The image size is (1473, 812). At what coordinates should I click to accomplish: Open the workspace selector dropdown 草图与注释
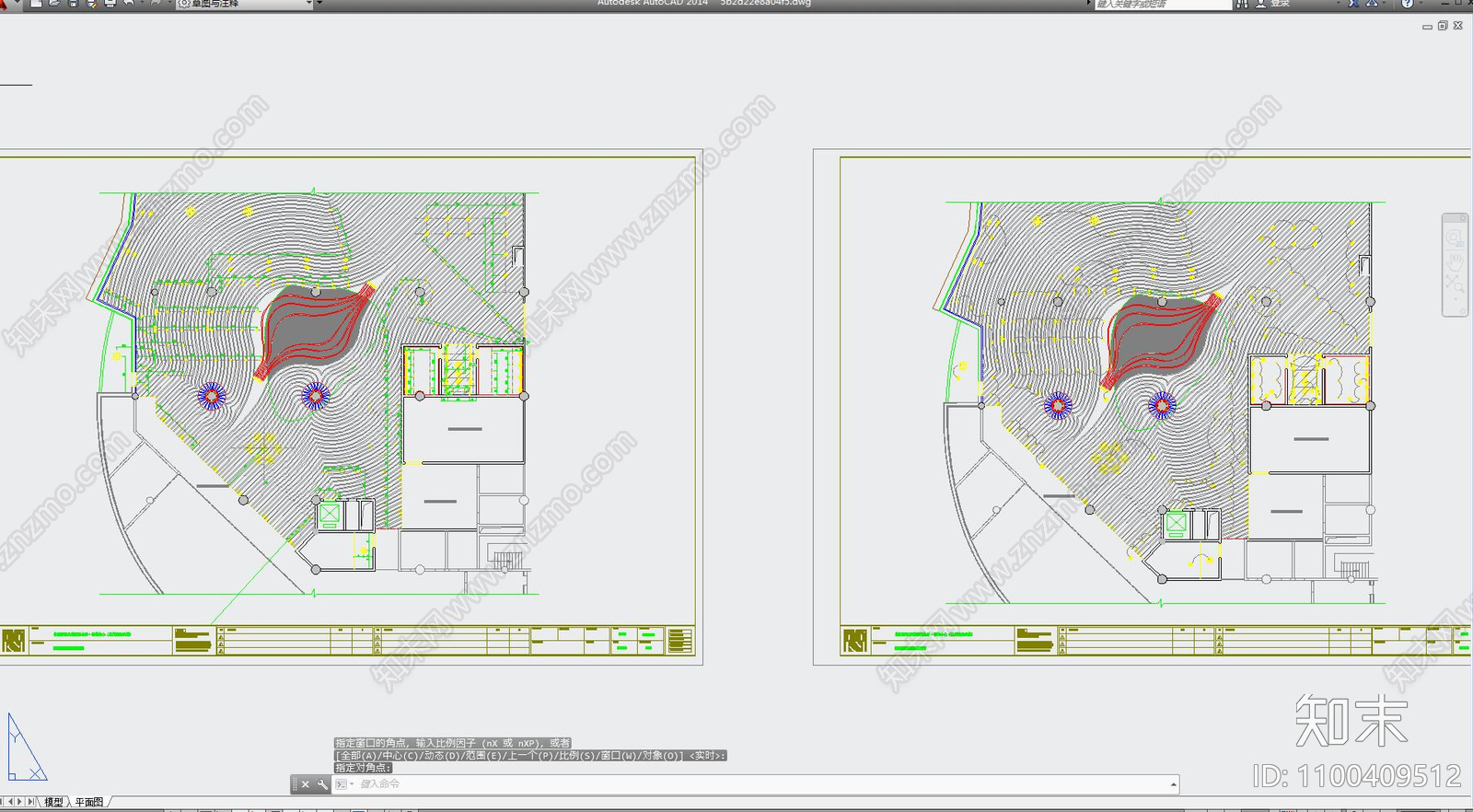pos(244,4)
